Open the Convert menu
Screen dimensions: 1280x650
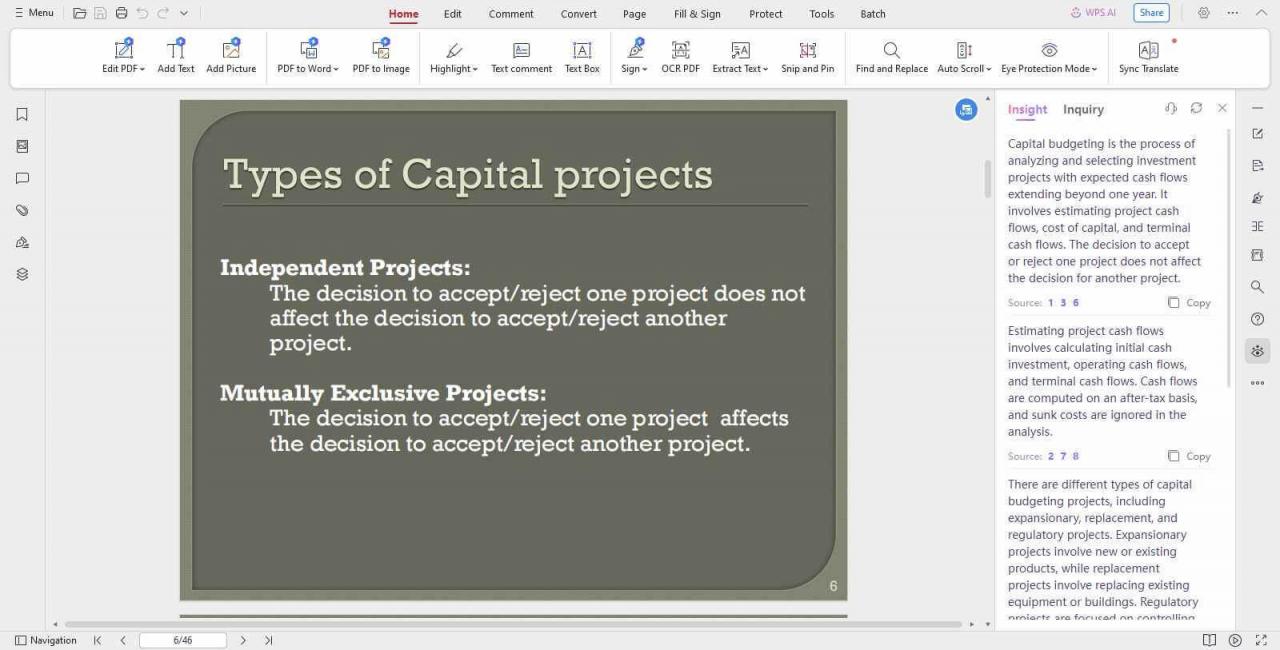click(578, 14)
